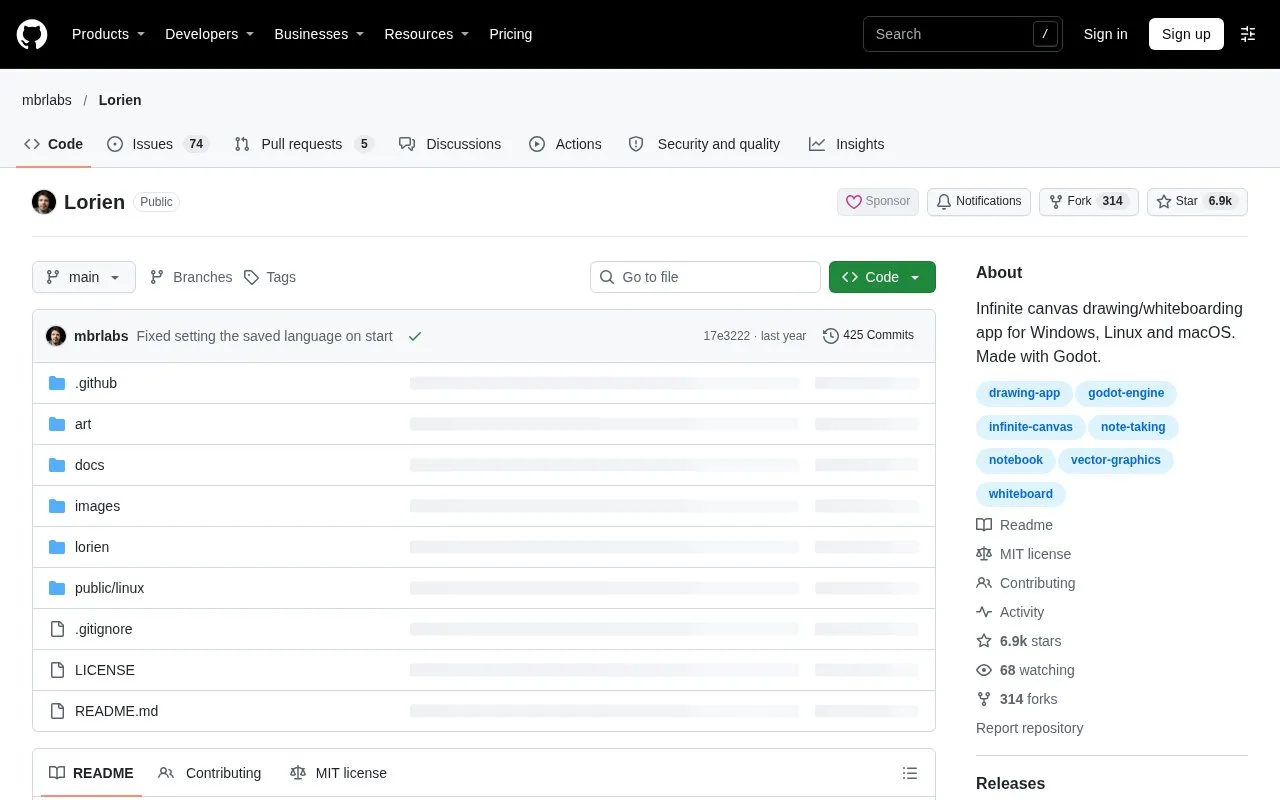
Task: Expand the Products menu
Action: tap(109, 34)
